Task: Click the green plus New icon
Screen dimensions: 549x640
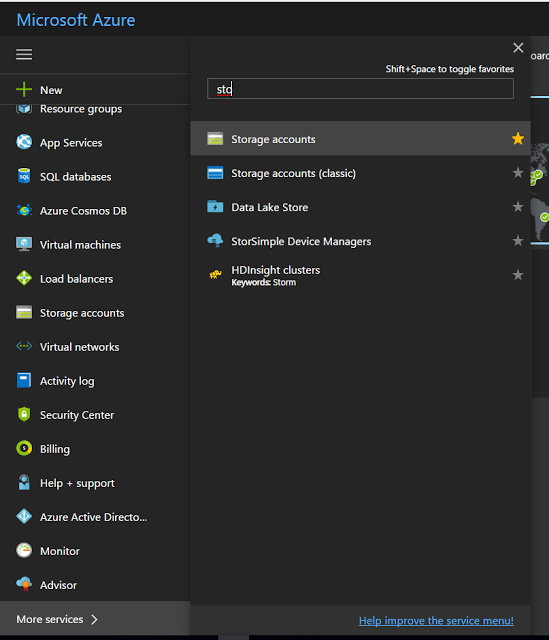Action: coord(24,89)
